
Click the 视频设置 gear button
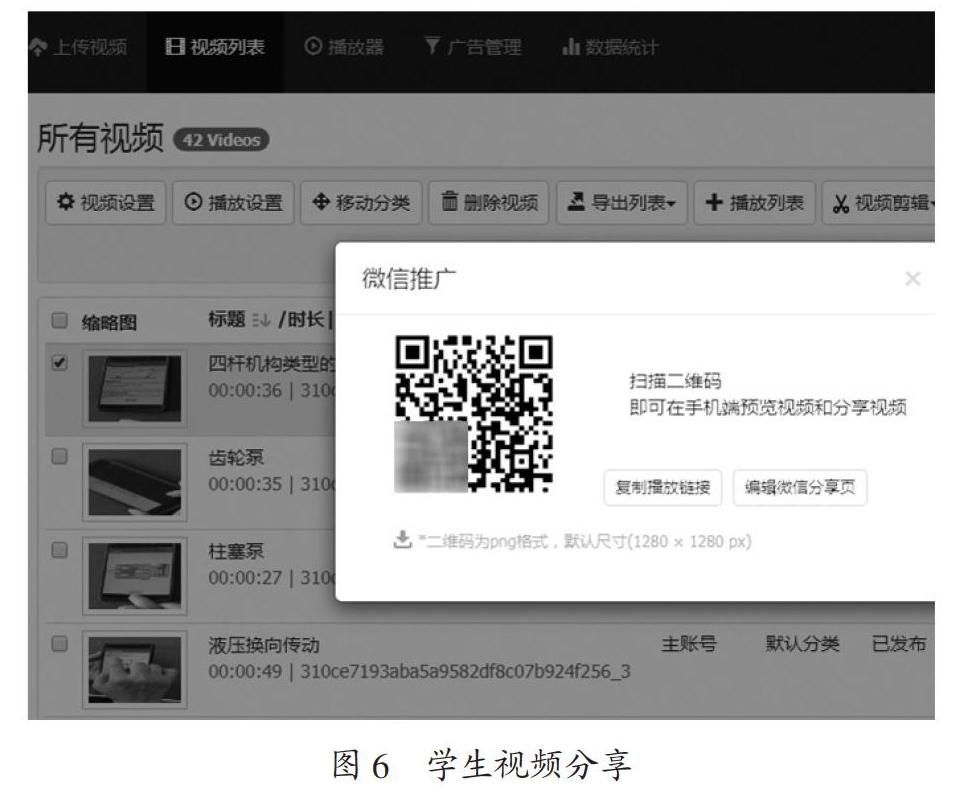(105, 203)
